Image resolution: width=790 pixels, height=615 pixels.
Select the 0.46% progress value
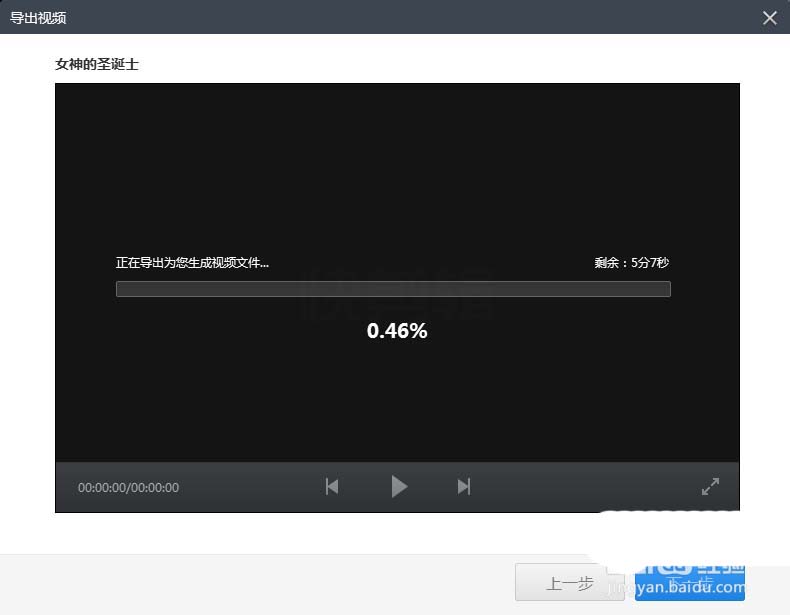point(397,331)
